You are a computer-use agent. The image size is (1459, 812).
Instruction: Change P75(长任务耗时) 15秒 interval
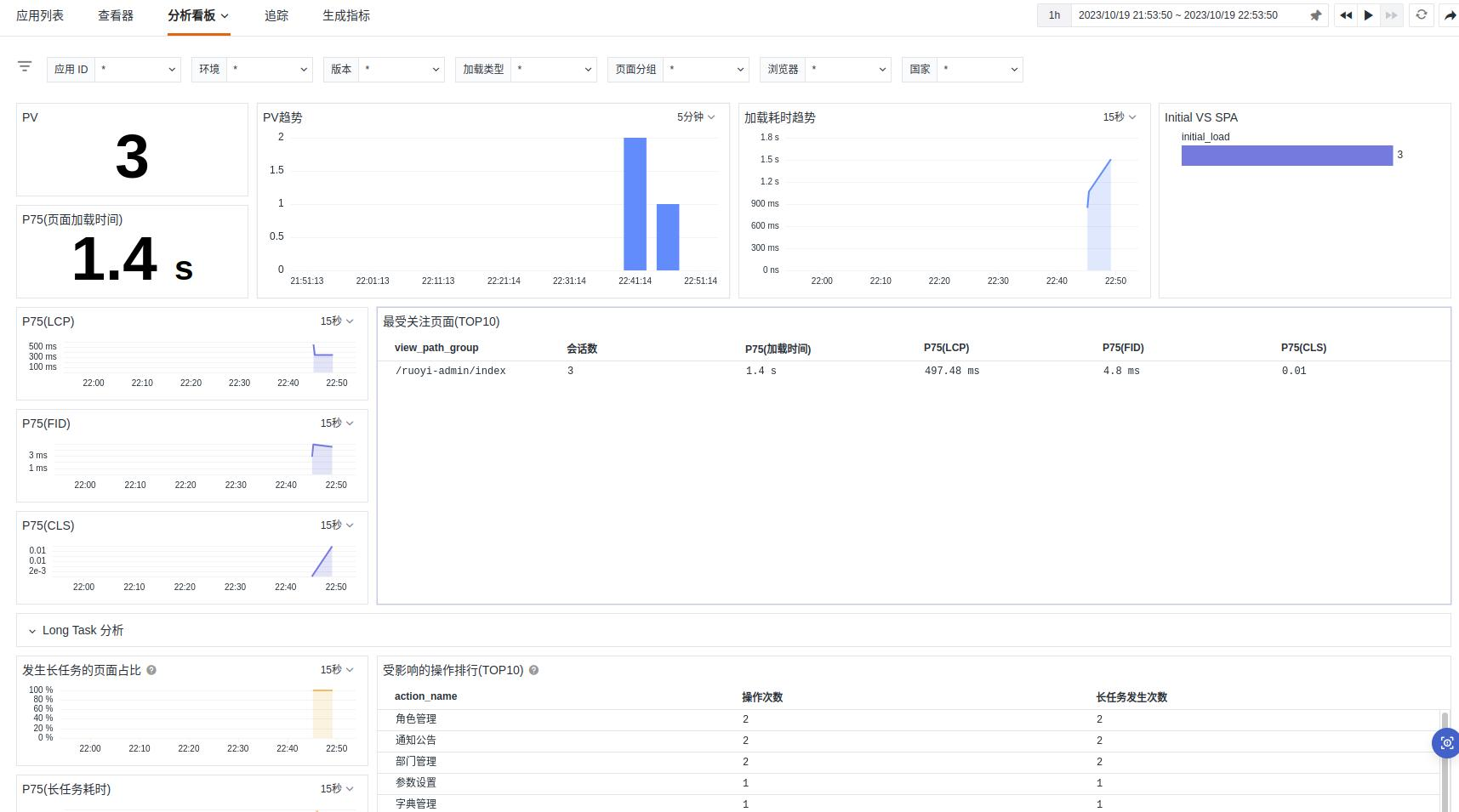pyautogui.click(x=337, y=789)
